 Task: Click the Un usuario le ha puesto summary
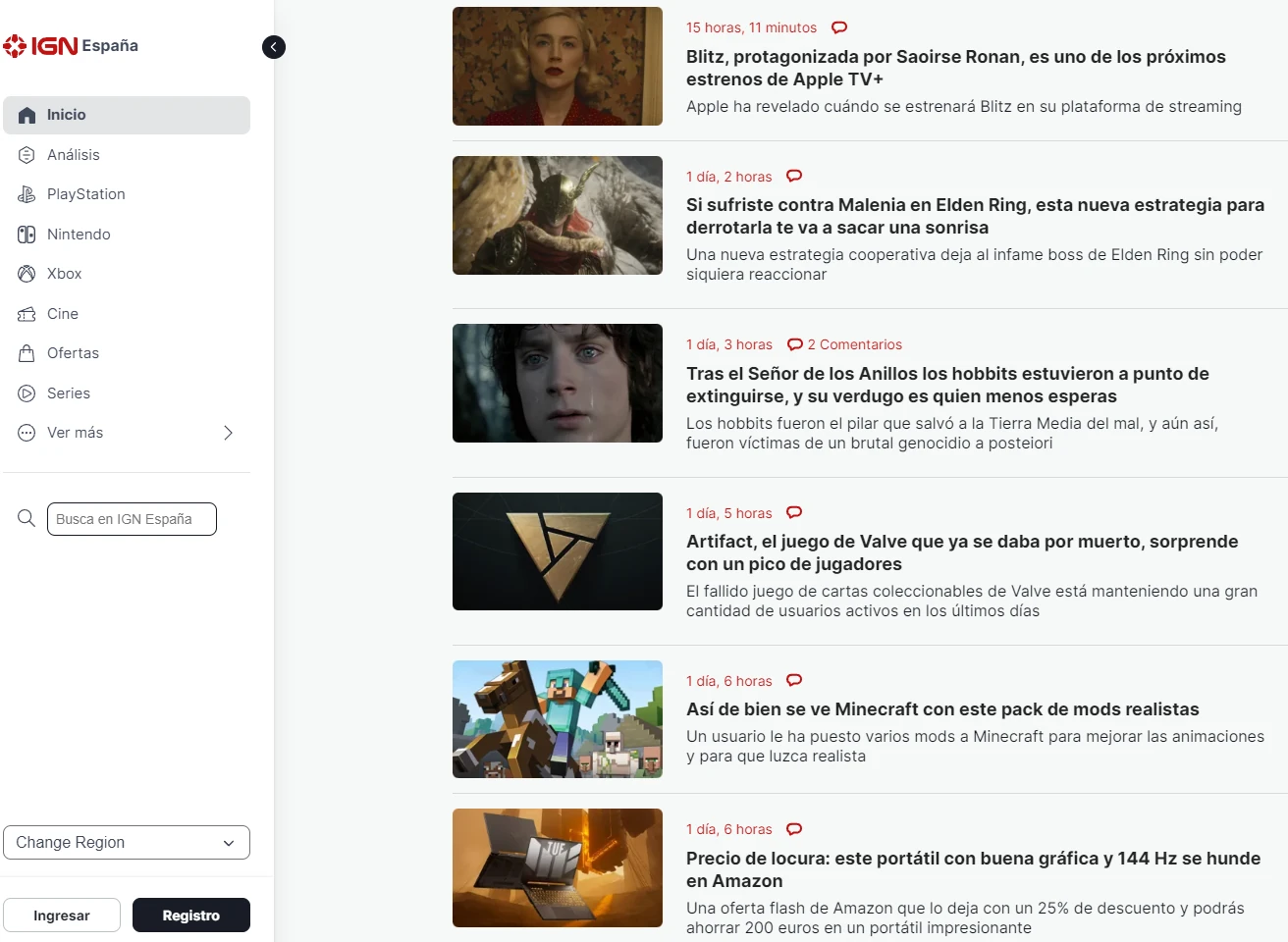[x=975, y=746]
